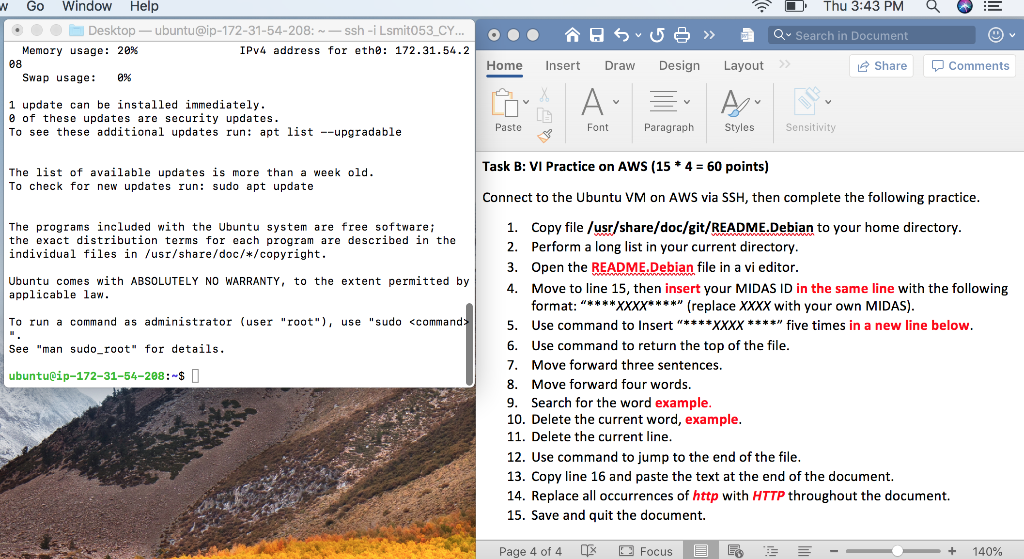
Task: Open the spelling and grammar check icon
Action: 588,551
